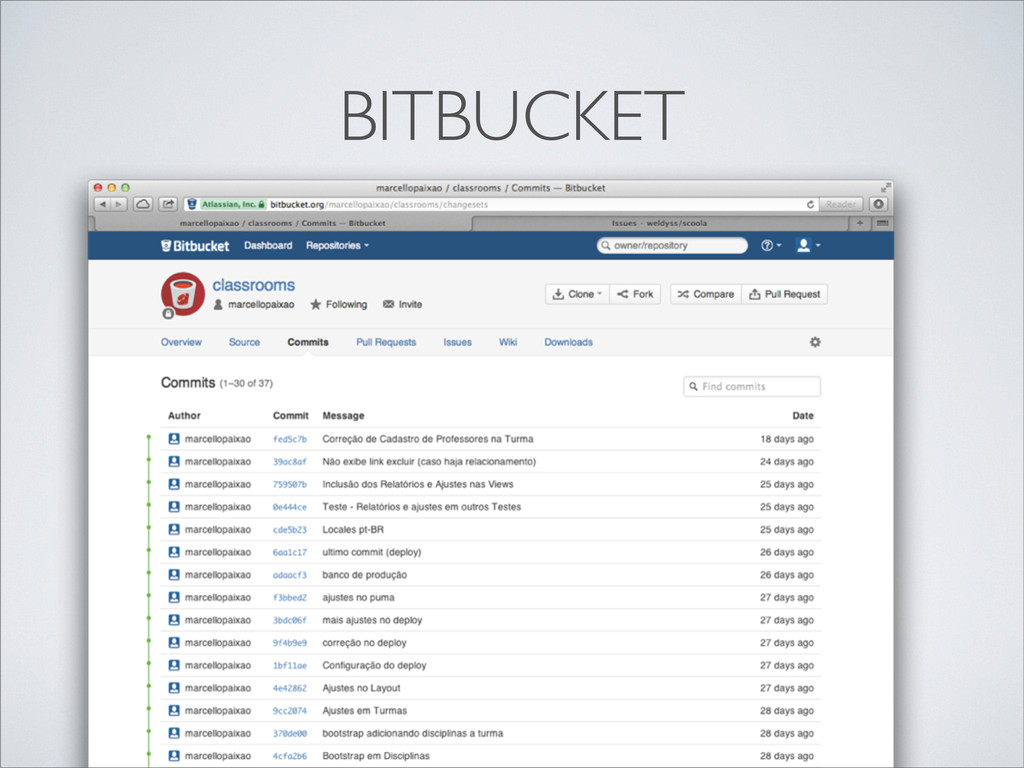Switch to the Pull Requests tab
Image resolution: width=1024 pixels, height=768 pixels.
386,342
